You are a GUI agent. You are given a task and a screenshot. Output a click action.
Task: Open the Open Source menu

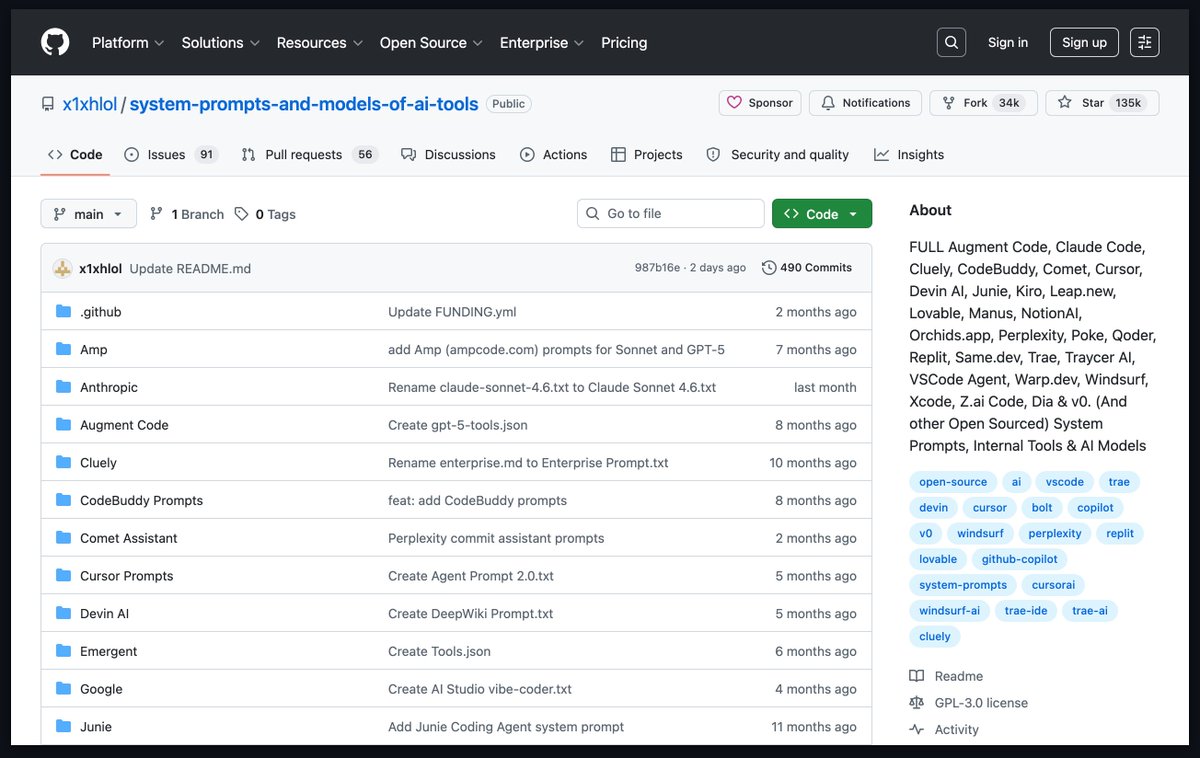pos(431,43)
